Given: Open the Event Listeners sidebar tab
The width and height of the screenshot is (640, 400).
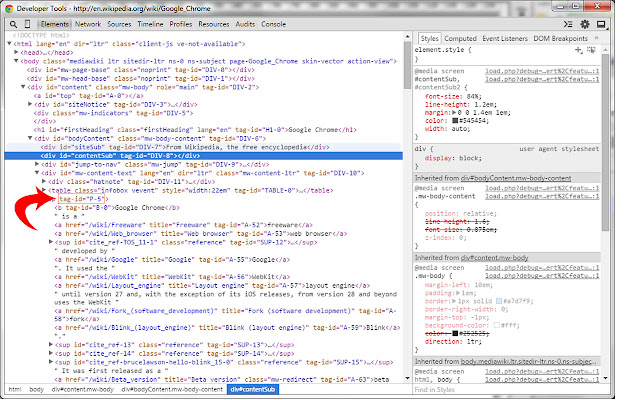Looking at the screenshot, I should pos(505,38).
